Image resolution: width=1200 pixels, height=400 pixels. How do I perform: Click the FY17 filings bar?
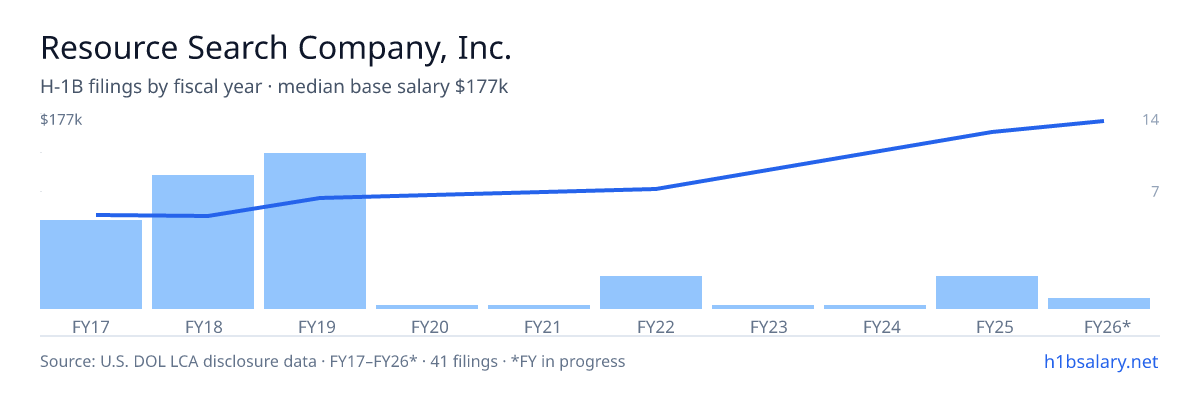pos(91,264)
